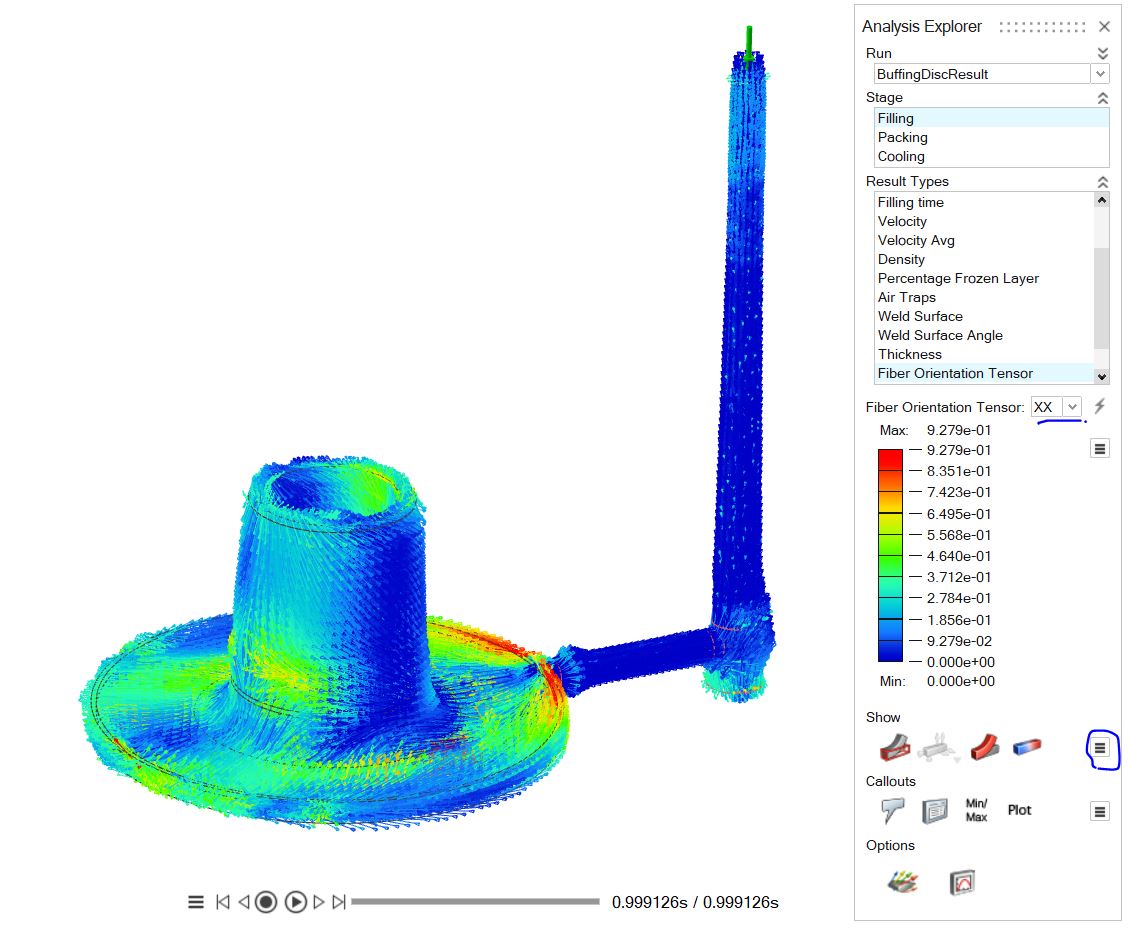The image size is (1134, 936).
Task: Collapse the Run section chevron
Action: 1102,52
